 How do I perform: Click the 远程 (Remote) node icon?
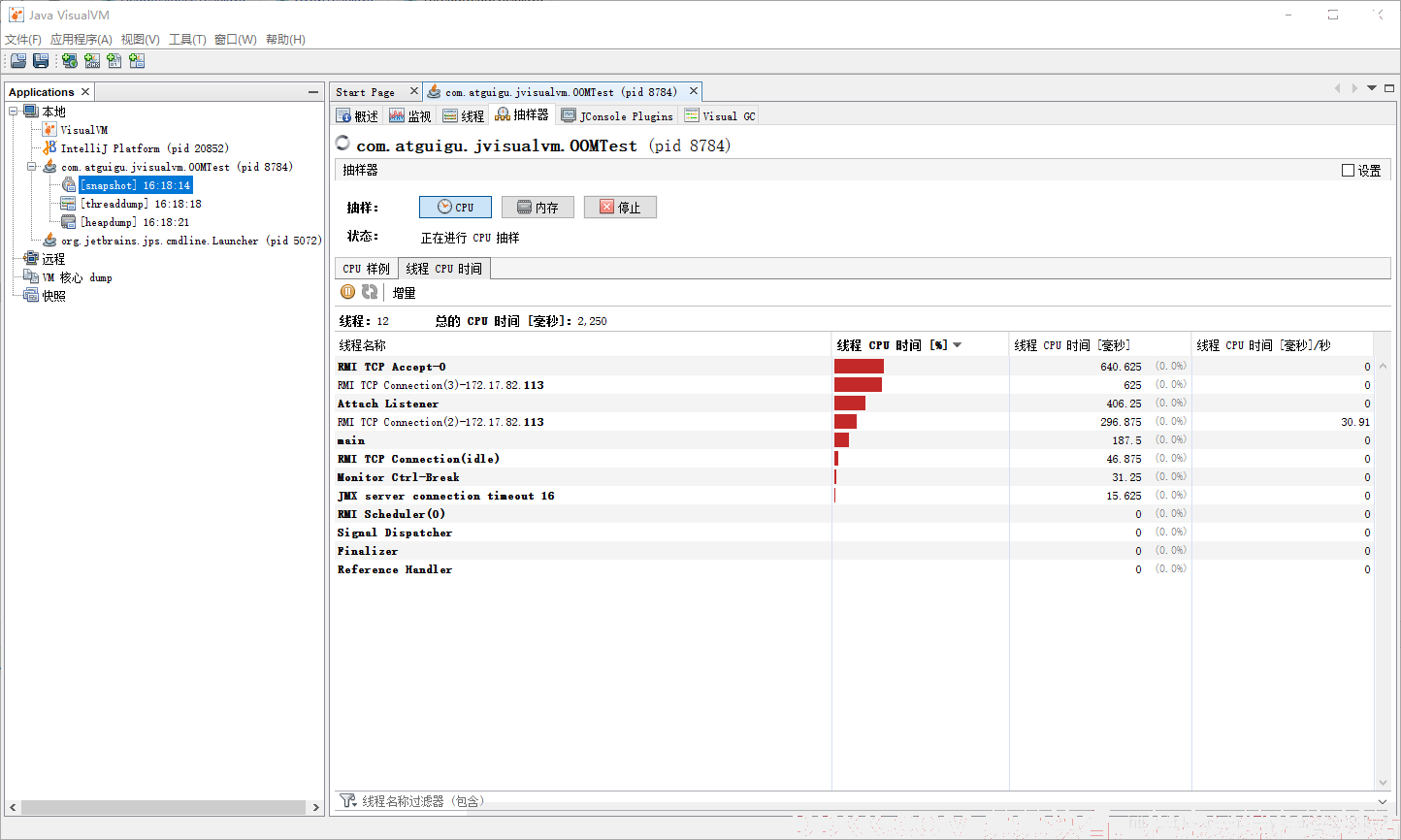(31, 258)
